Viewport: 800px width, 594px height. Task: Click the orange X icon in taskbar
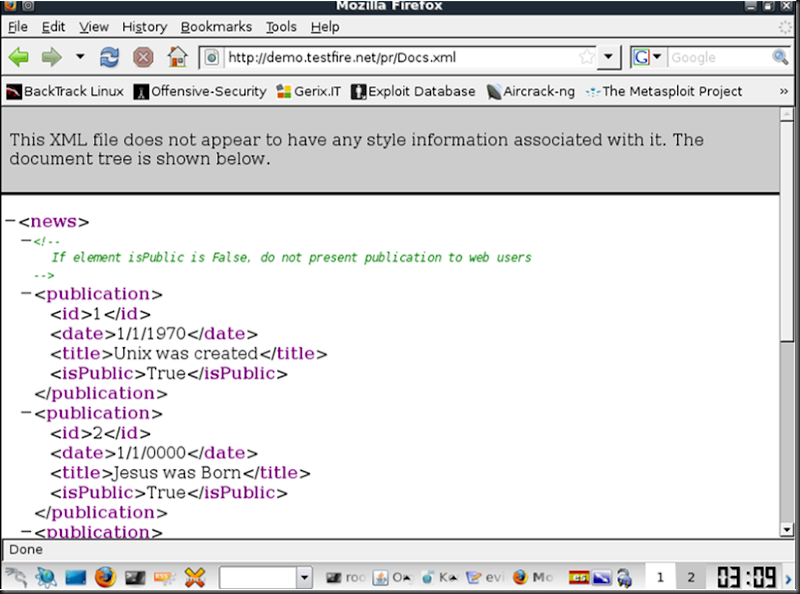194,577
